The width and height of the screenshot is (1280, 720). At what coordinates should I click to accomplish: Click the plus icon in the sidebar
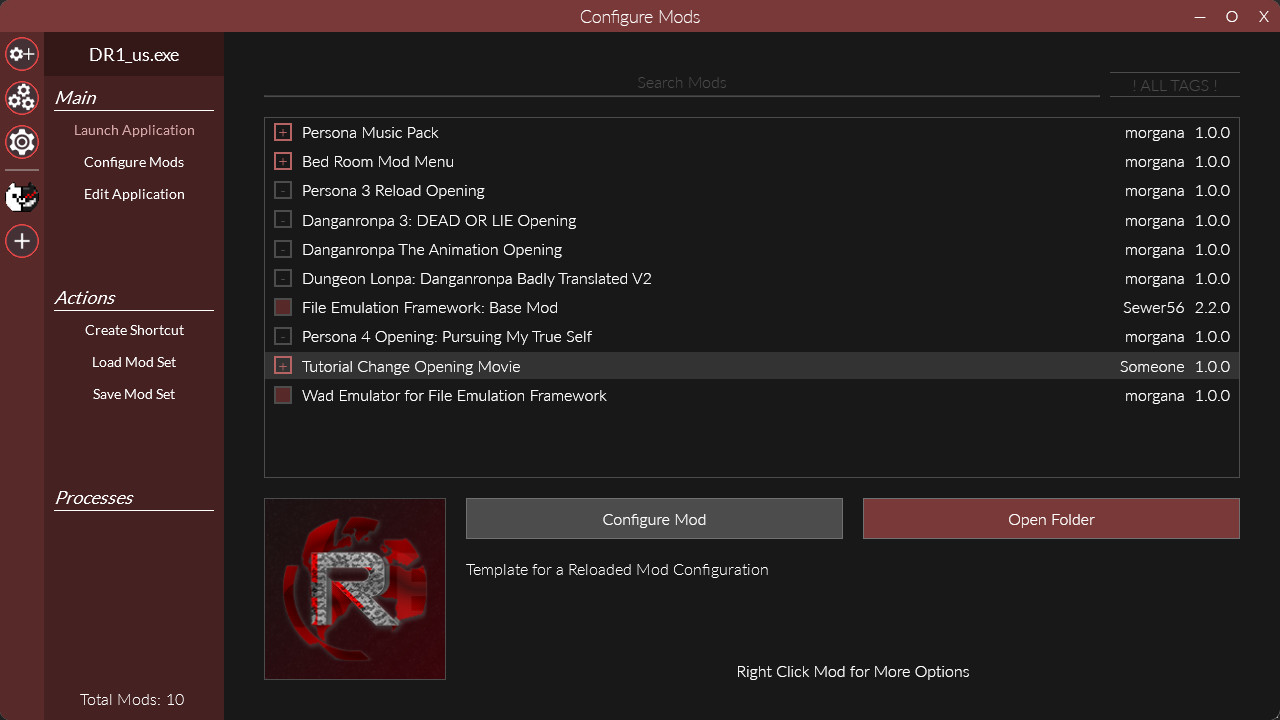coord(21,241)
